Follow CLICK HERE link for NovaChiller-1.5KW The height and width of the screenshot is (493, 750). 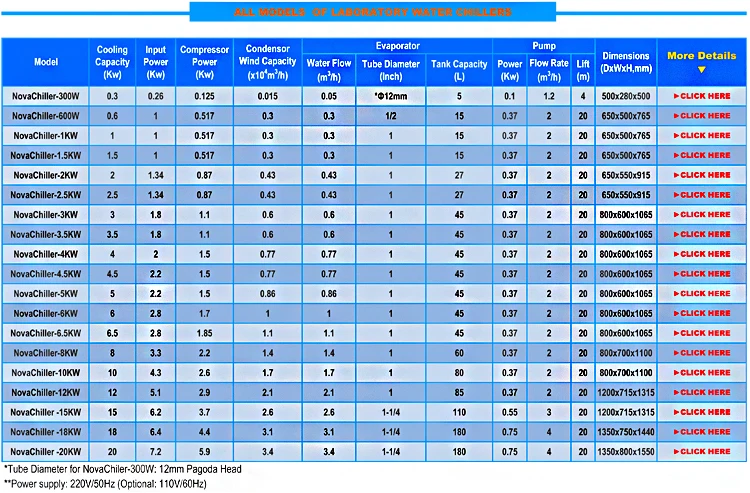tap(702, 155)
